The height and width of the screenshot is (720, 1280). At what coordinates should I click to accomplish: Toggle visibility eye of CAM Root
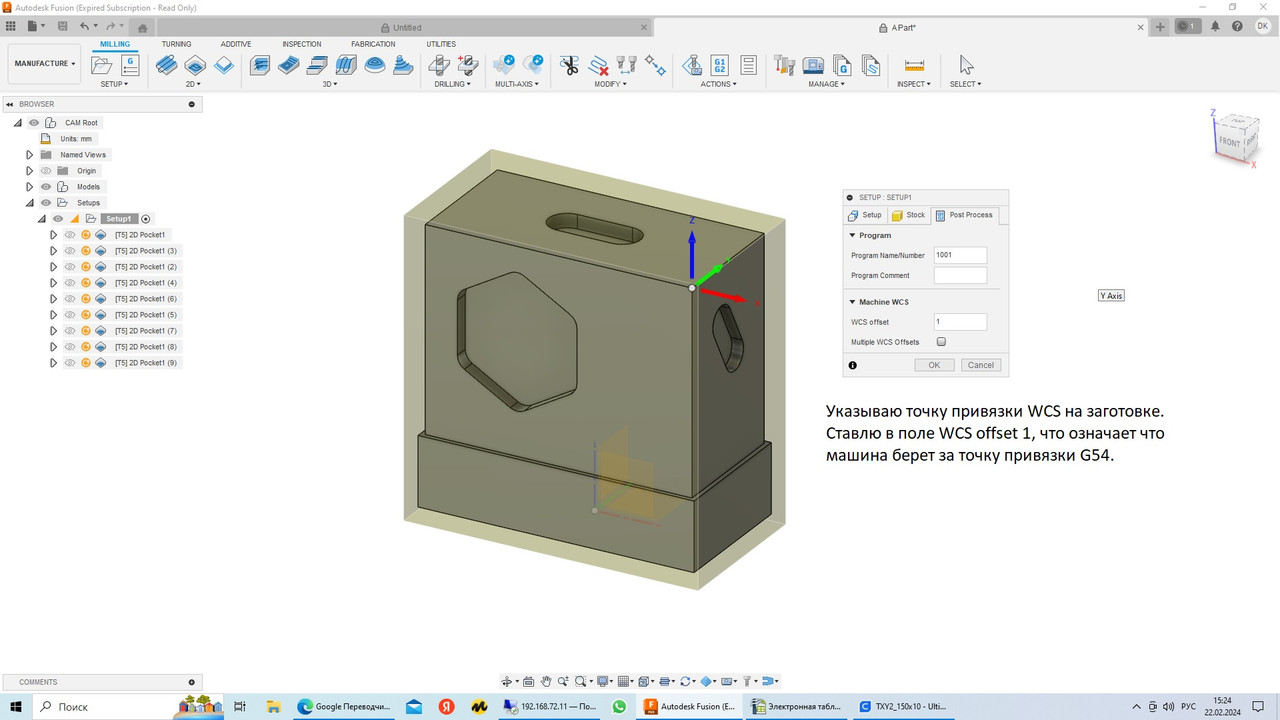(x=34, y=123)
